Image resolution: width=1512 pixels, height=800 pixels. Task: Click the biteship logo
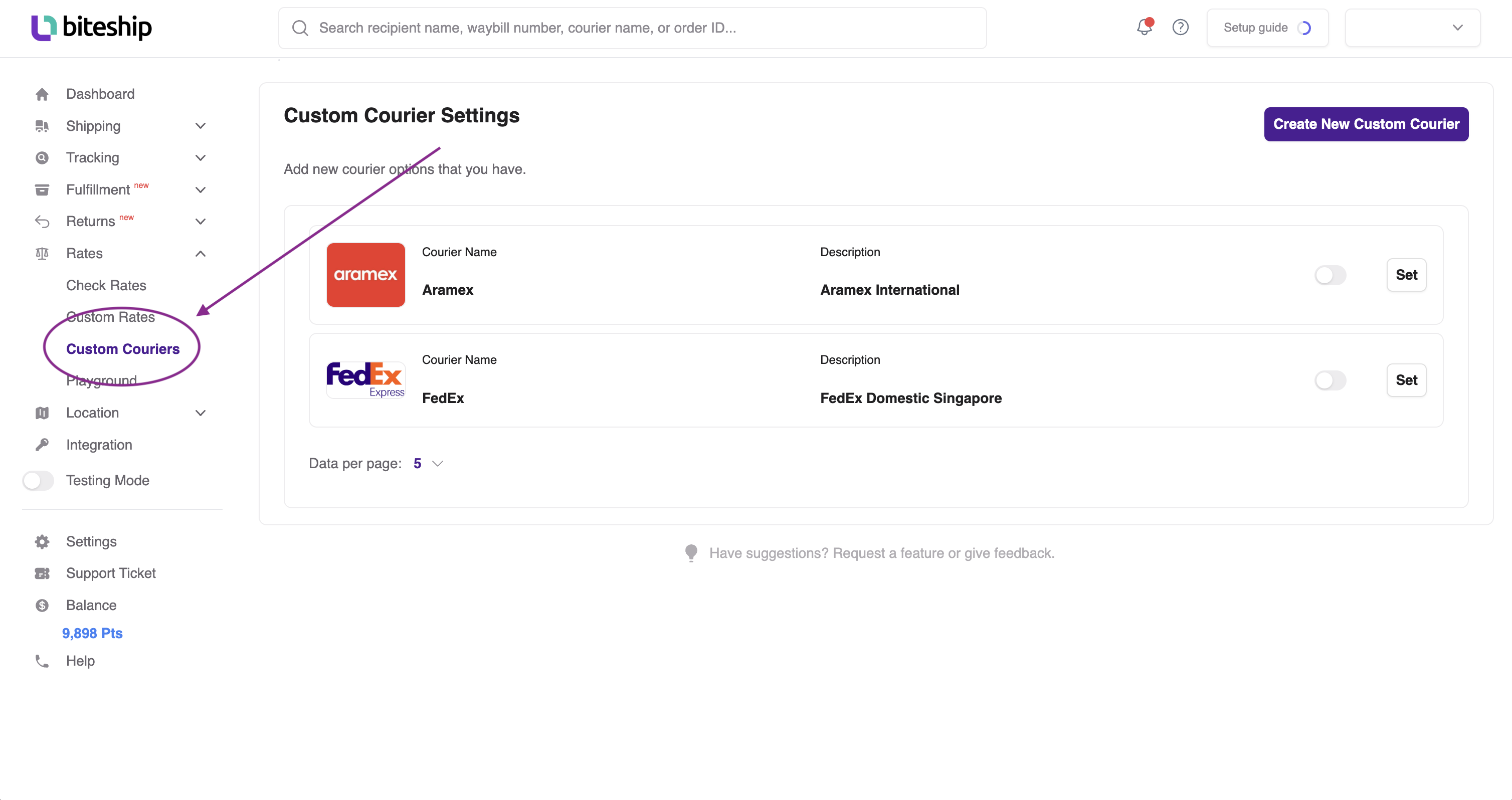click(92, 28)
